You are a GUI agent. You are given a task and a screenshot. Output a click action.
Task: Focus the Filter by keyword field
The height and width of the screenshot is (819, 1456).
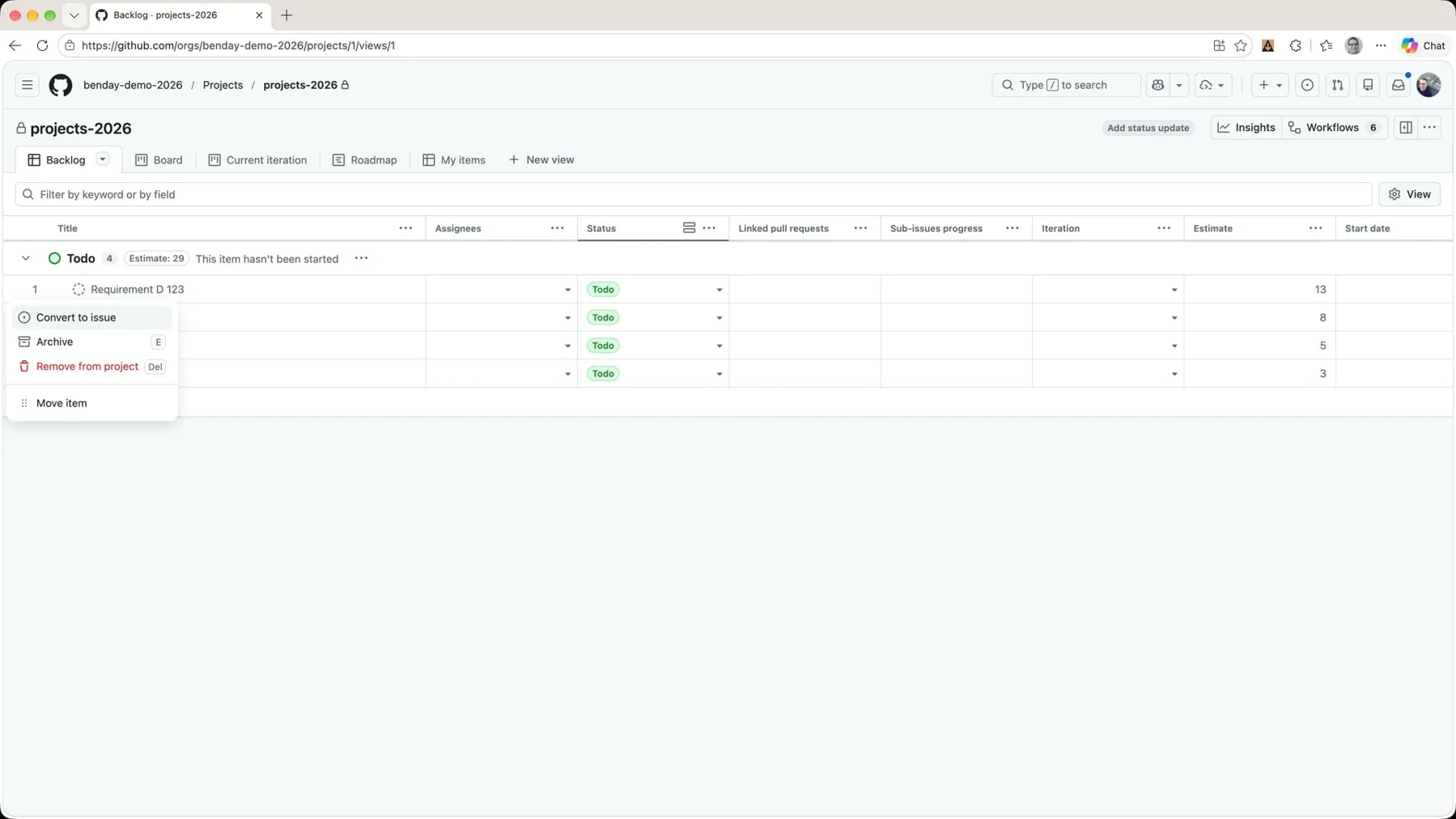(694, 194)
